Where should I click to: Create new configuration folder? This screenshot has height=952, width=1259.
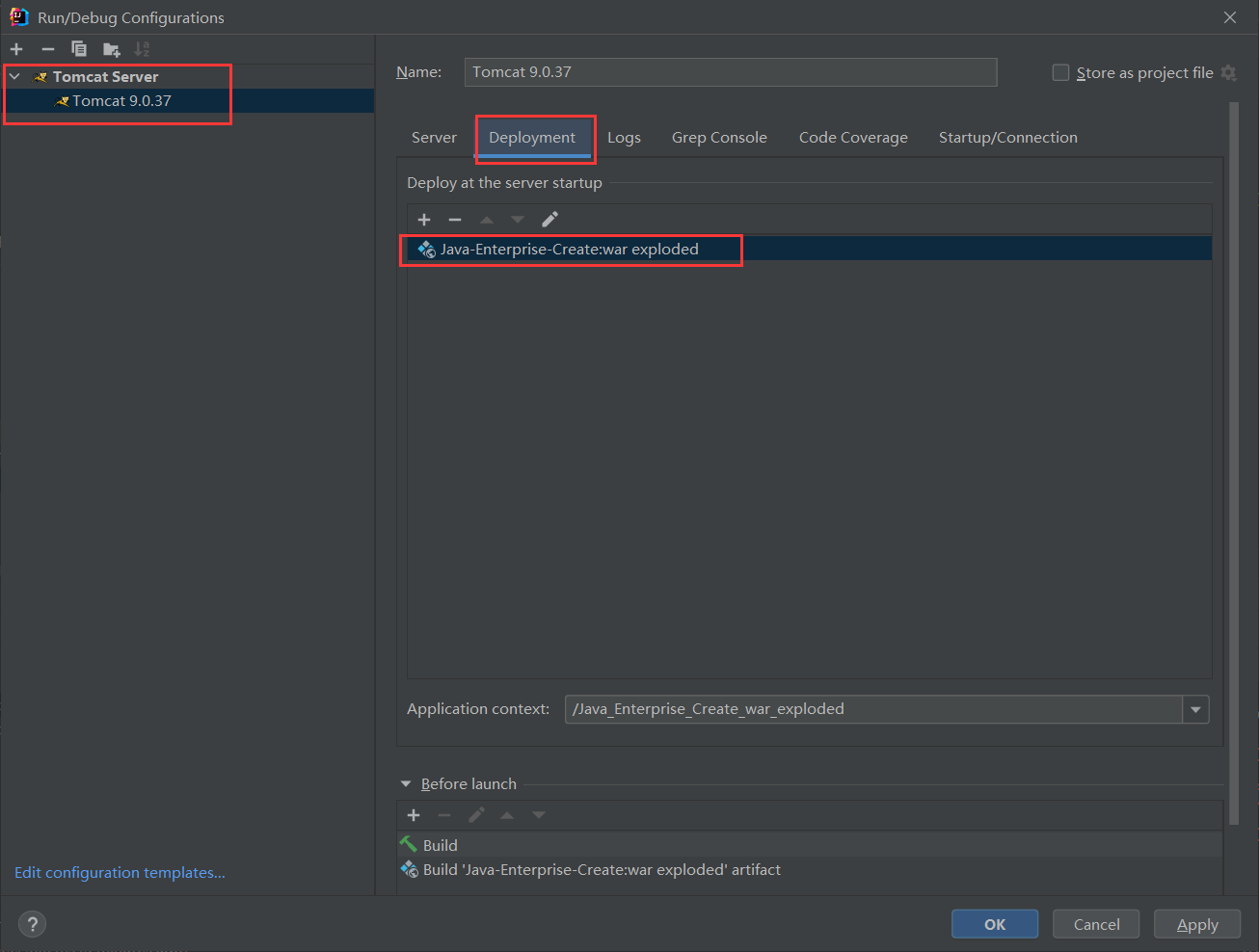point(112,49)
